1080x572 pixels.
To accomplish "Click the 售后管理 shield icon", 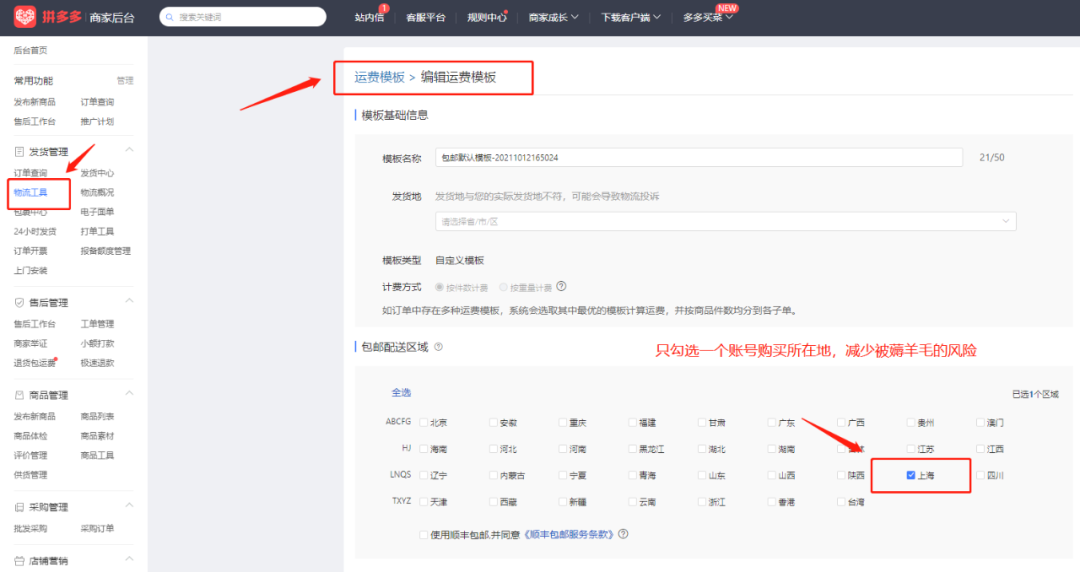I will click(19, 303).
